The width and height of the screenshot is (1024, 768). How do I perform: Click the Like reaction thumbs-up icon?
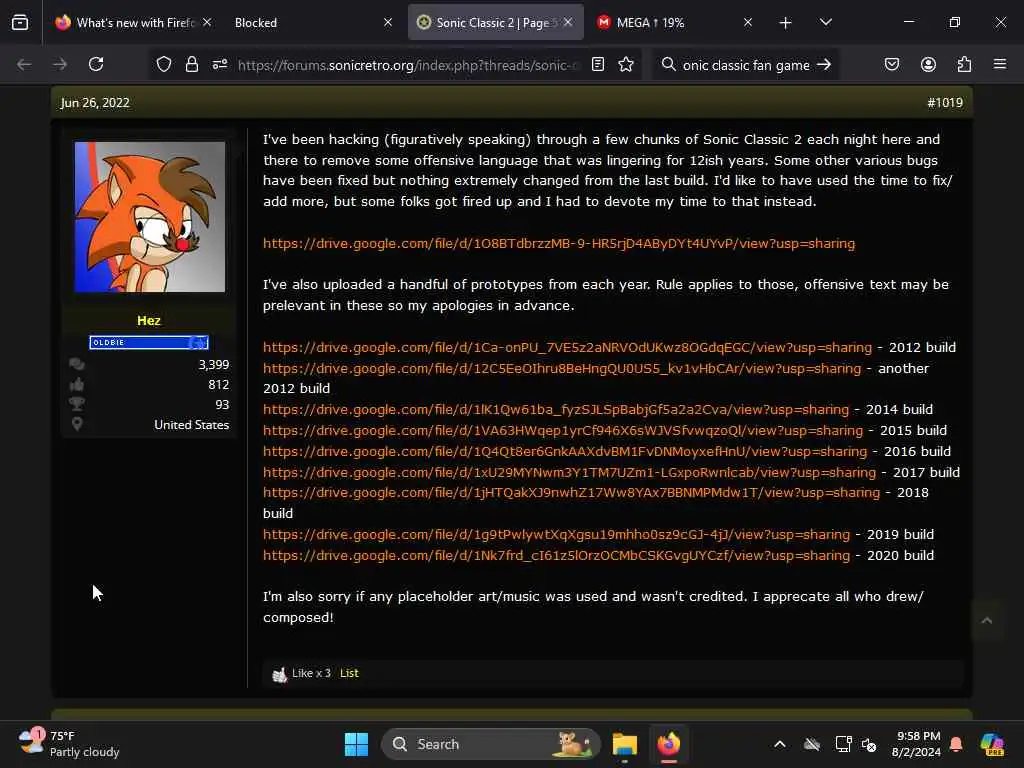[280, 674]
